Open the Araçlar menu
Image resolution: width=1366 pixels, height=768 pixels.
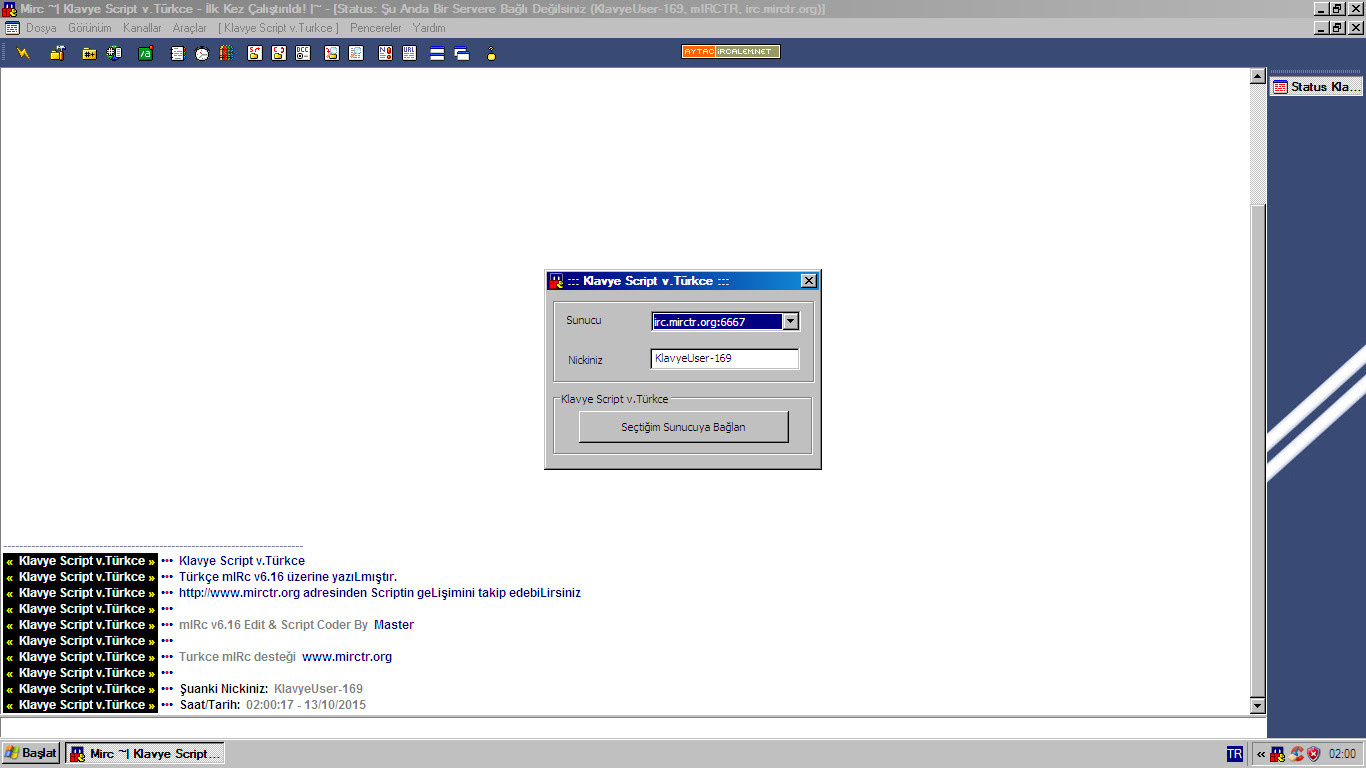tap(190, 28)
